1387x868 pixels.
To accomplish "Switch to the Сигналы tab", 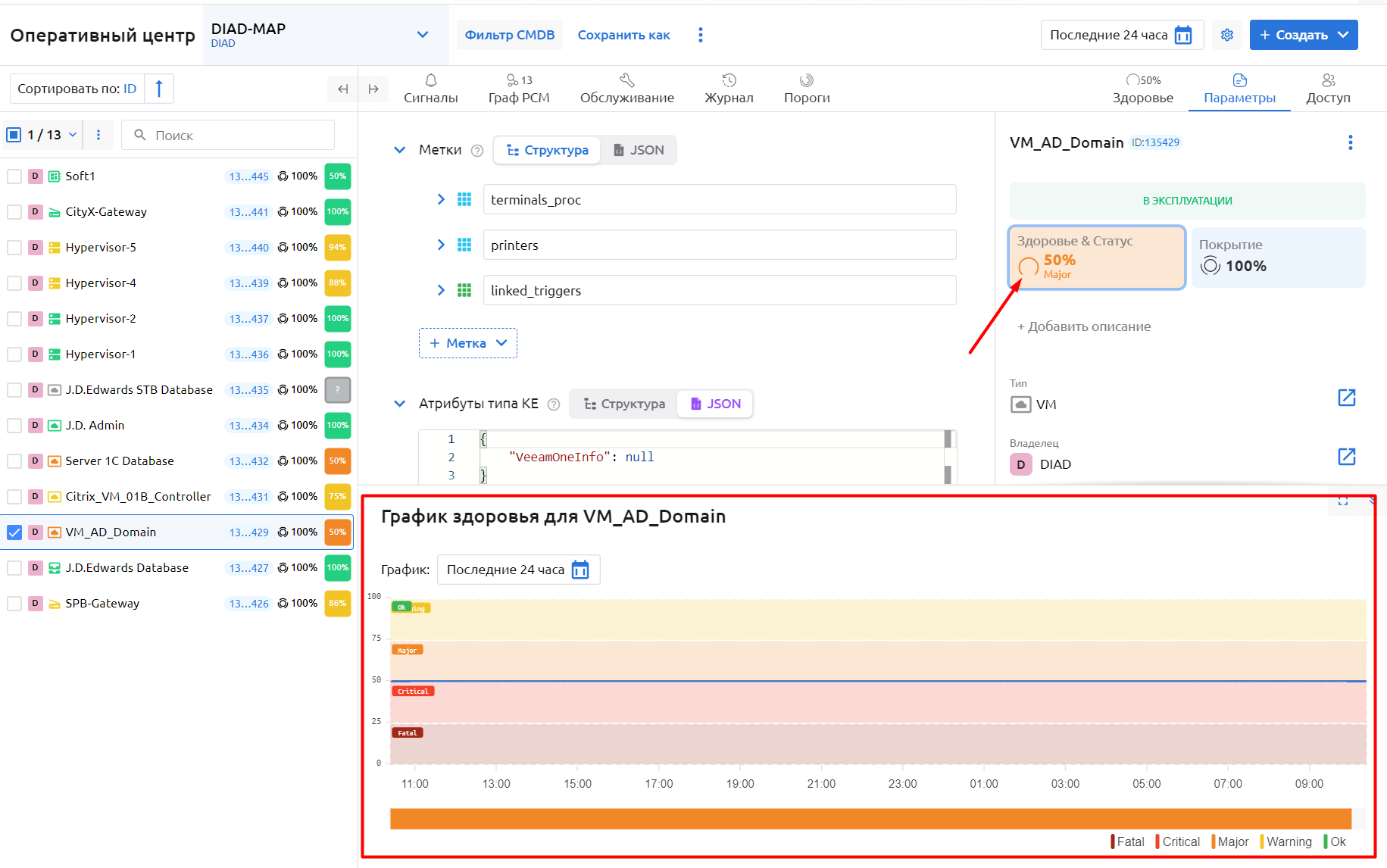I will pos(430,89).
